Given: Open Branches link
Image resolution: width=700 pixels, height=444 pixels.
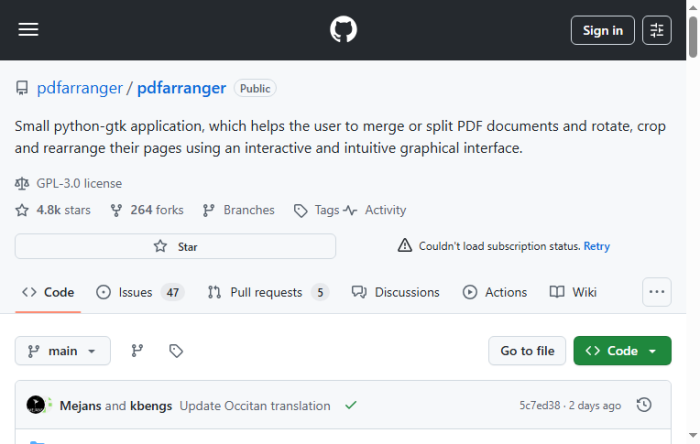Looking at the screenshot, I should tap(249, 210).
